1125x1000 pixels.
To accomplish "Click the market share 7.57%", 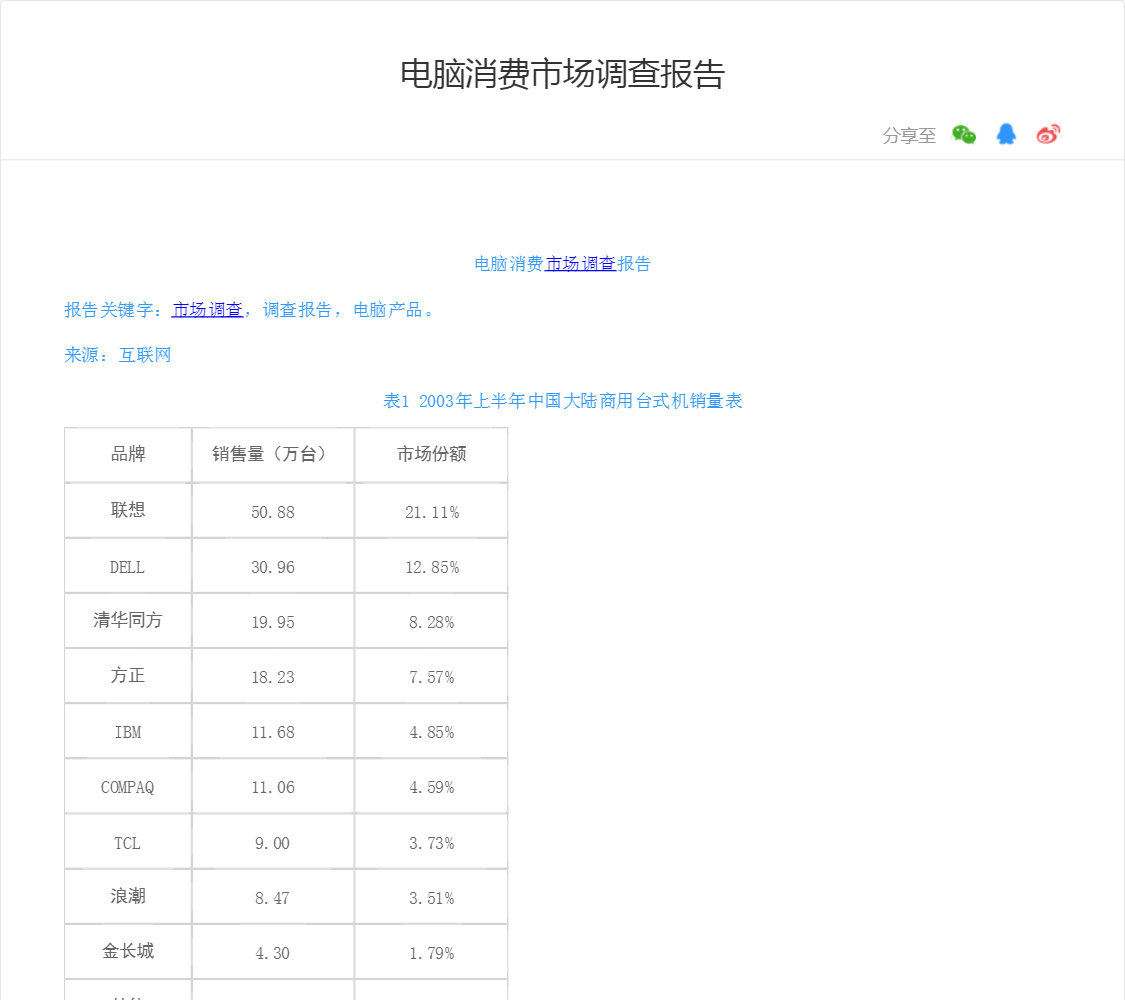I will point(432,678).
